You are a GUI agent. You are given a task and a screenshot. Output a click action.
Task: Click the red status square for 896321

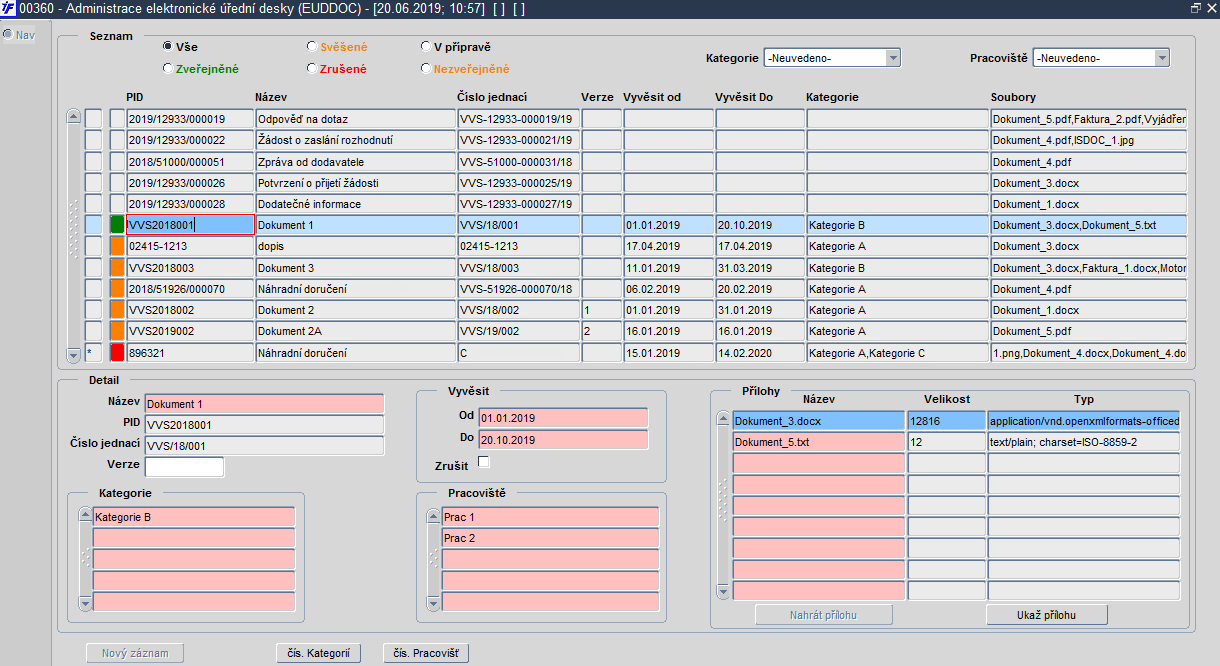click(x=117, y=352)
